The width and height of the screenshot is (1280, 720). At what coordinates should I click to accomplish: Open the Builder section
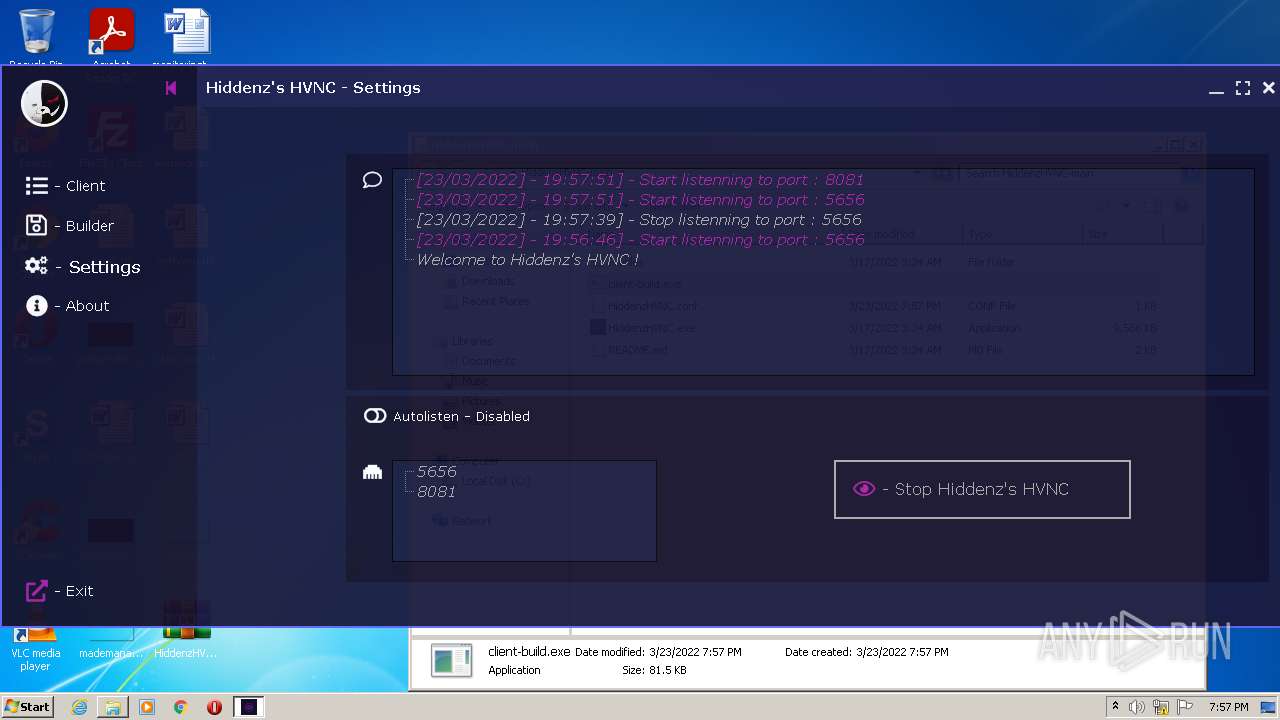pyautogui.click(x=70, y=226)
